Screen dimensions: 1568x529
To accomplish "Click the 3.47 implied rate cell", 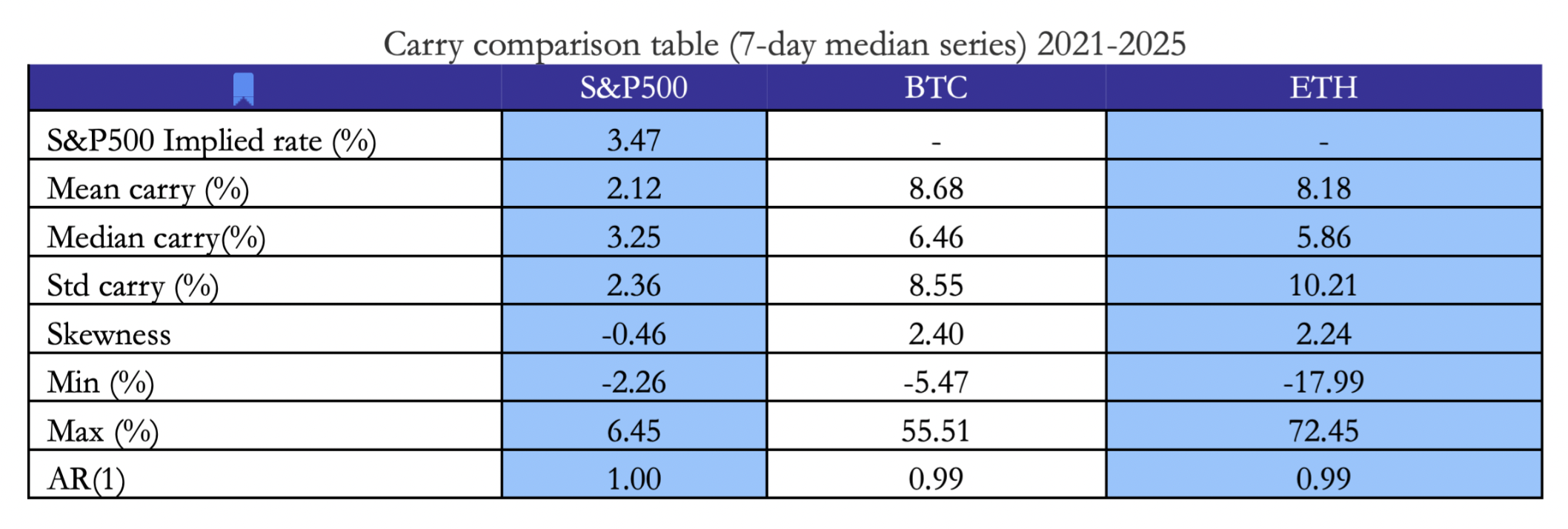I will click(x=634, y=140).
